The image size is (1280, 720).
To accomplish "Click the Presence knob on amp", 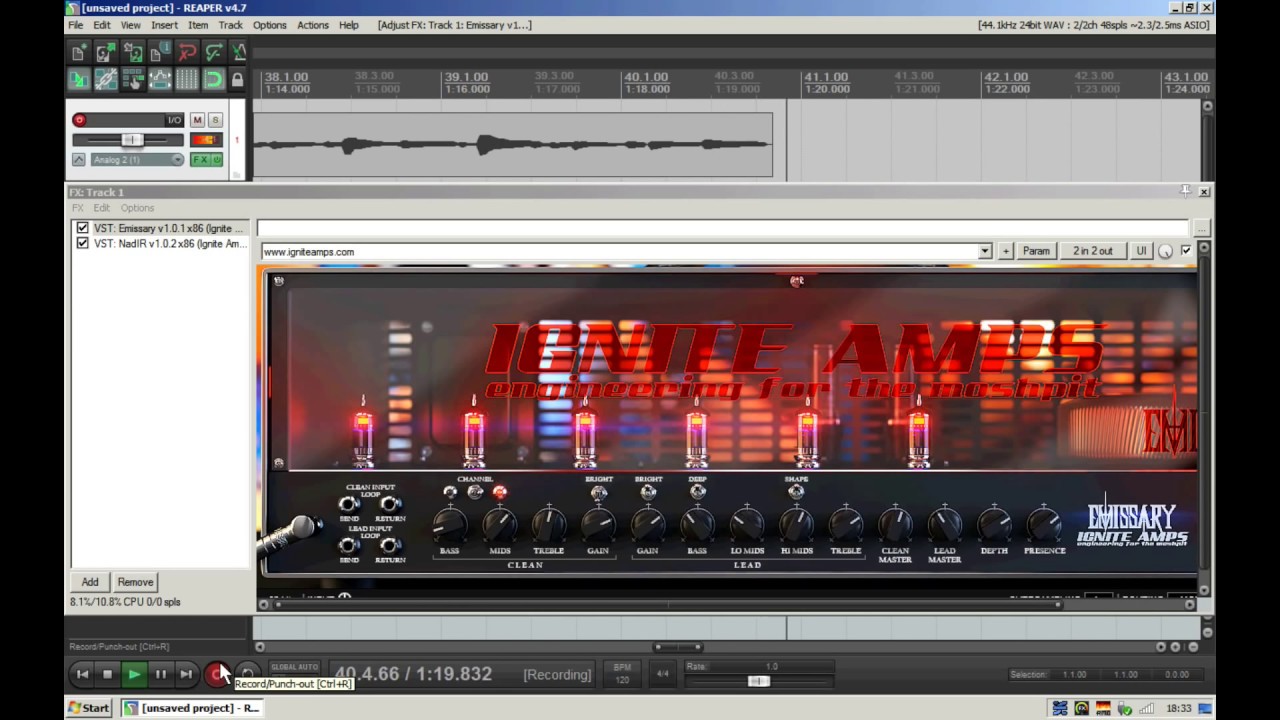I will (x=1044, y=524).
